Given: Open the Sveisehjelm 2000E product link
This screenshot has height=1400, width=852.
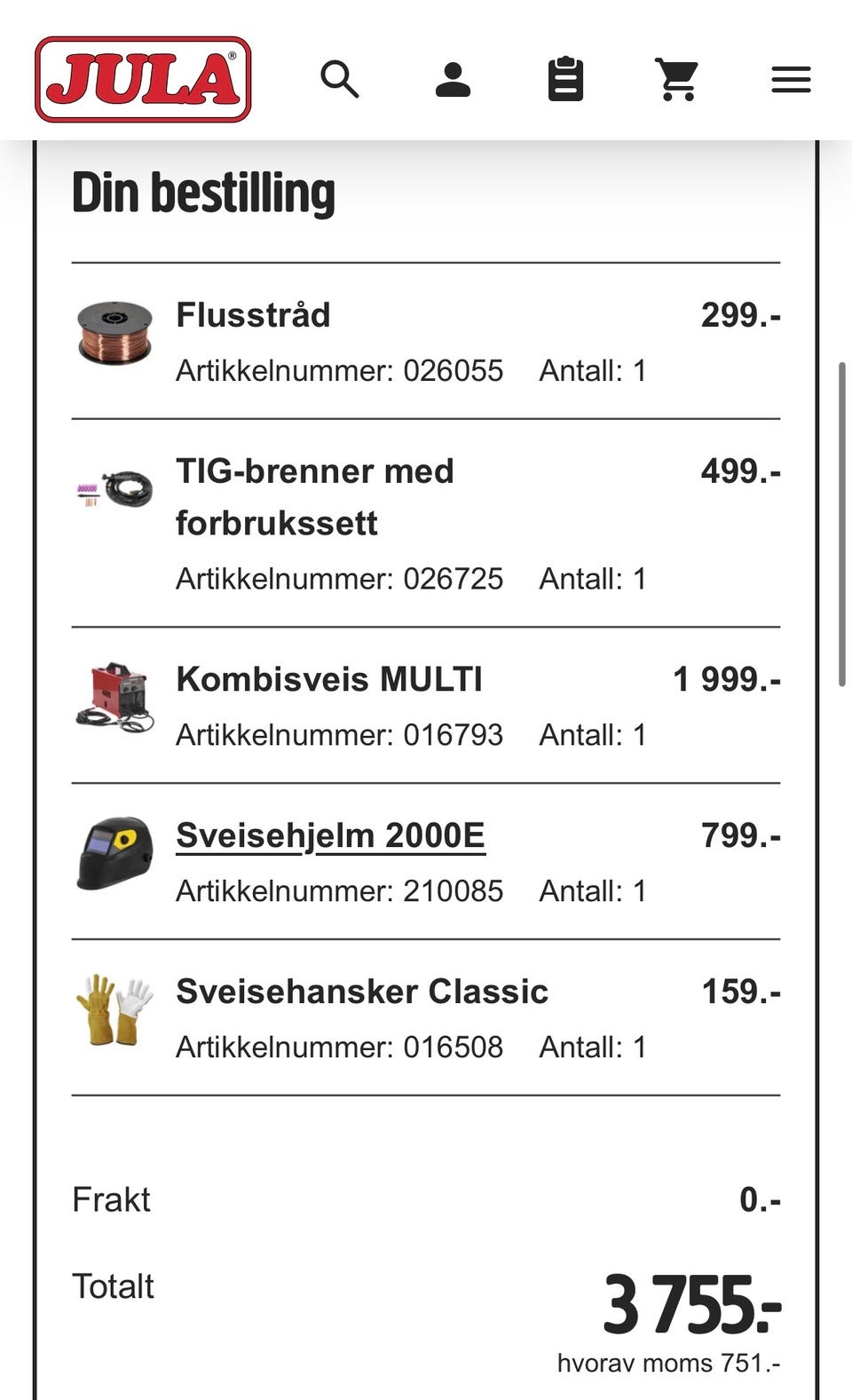Looking at the screenshot, I should pos(330,835).
